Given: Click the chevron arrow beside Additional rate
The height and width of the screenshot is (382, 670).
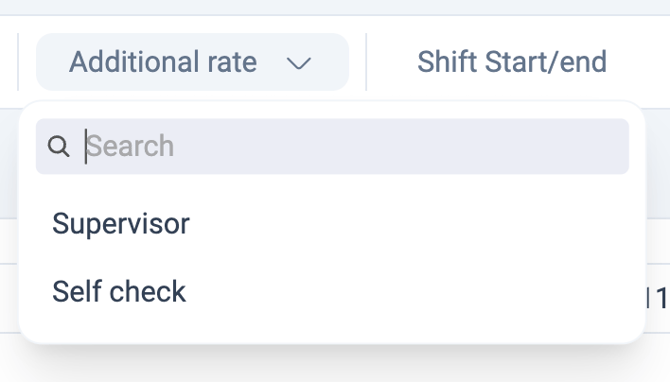Looking at the screenshot, I should click(x=299, y=64).
